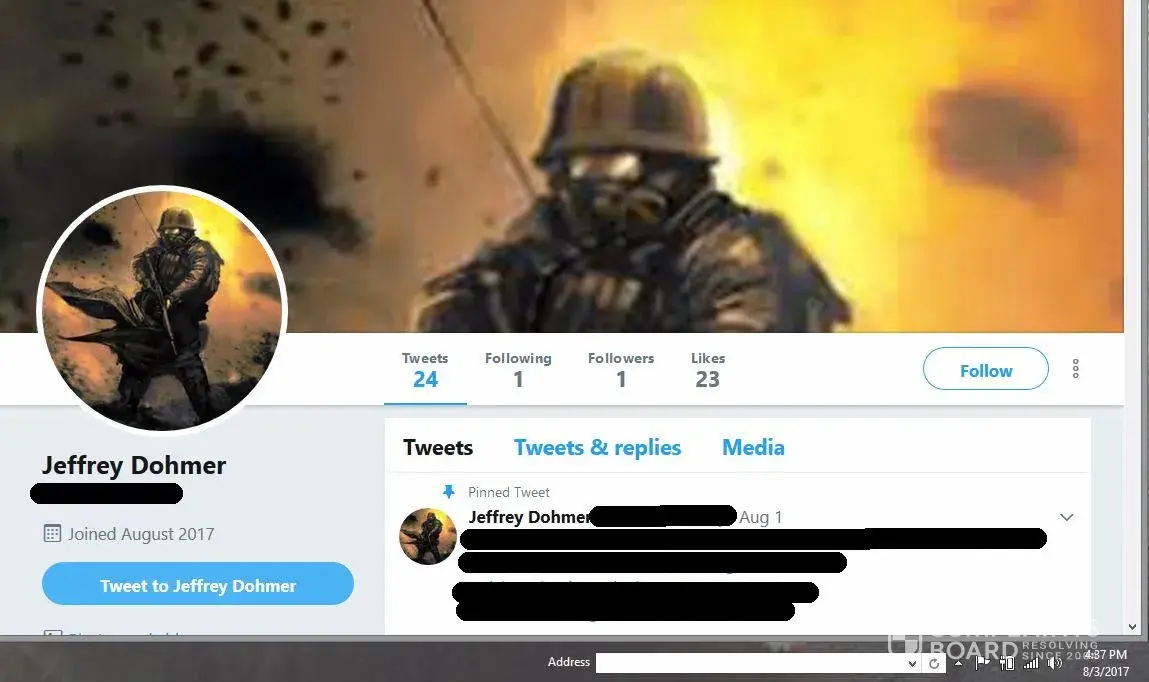Switch to the Media tab
This screenshot has width=1149, height=682.
[x=753, y=447]
